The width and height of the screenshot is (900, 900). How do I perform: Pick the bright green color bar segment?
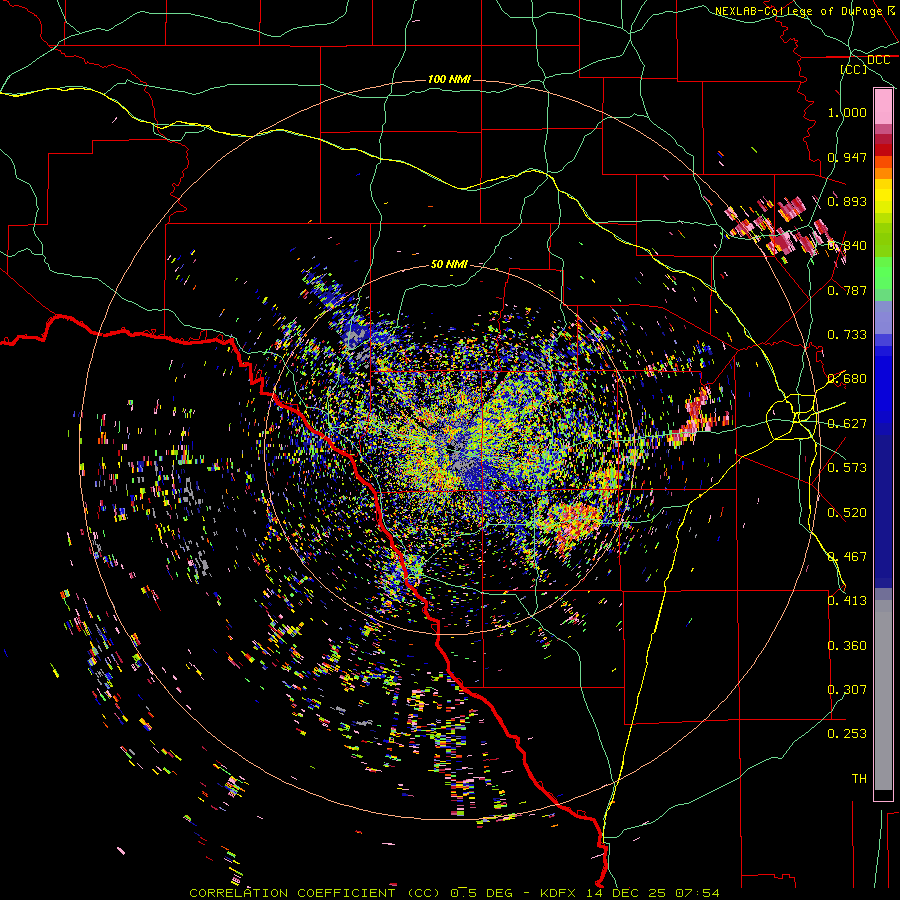tap(883, 273)
